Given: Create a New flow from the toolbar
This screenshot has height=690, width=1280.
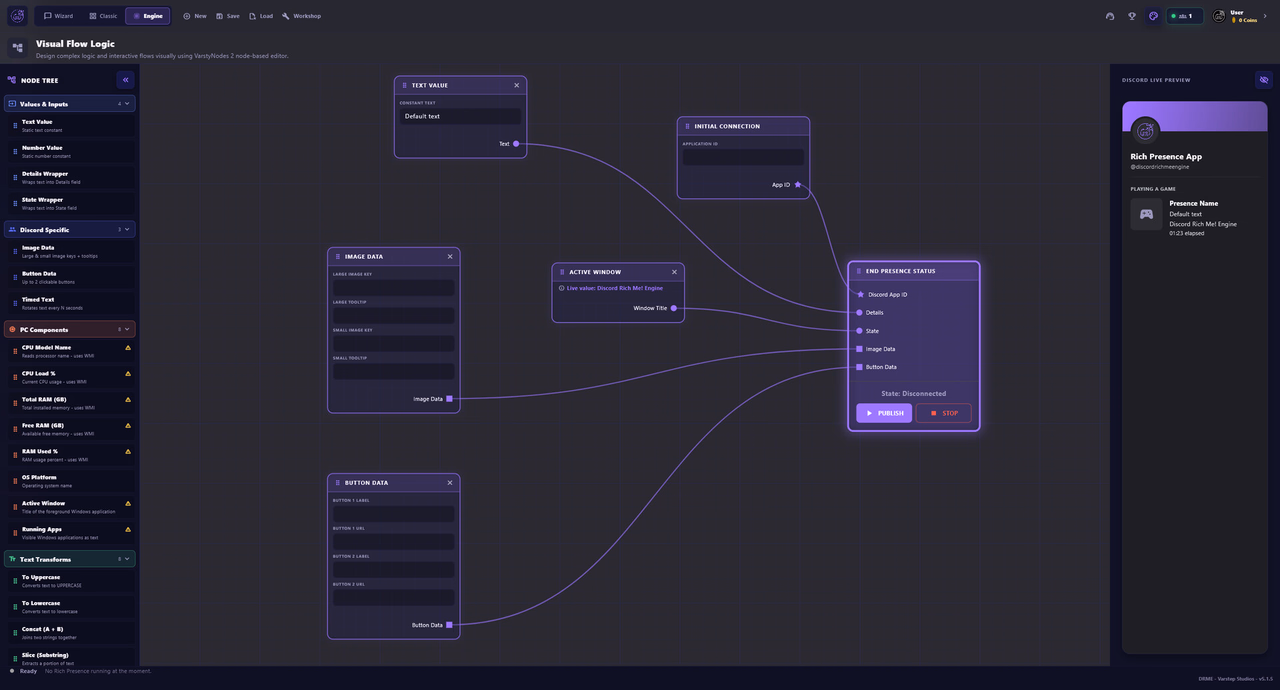Looking at the screenshot, I should 195,16.
